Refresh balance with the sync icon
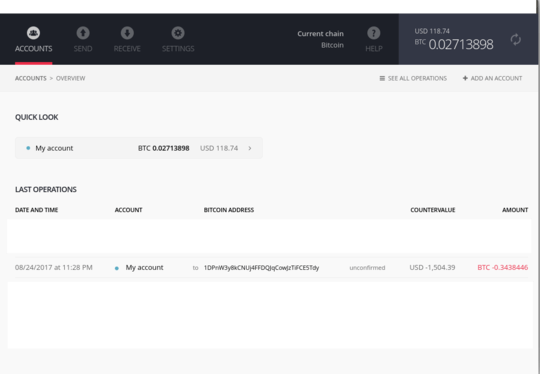The width and height of the screenshot is (540, 374). (516, 39)
